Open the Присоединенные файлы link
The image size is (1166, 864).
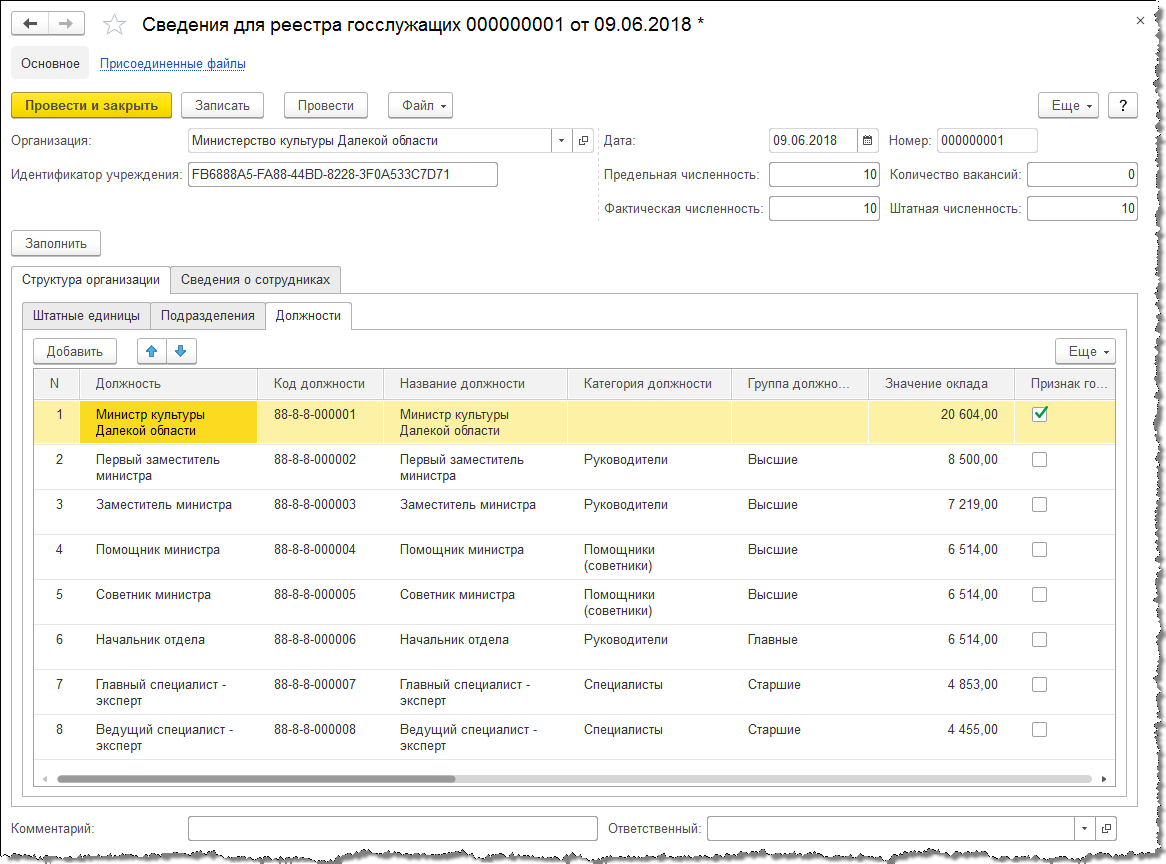tap(172, 63)
